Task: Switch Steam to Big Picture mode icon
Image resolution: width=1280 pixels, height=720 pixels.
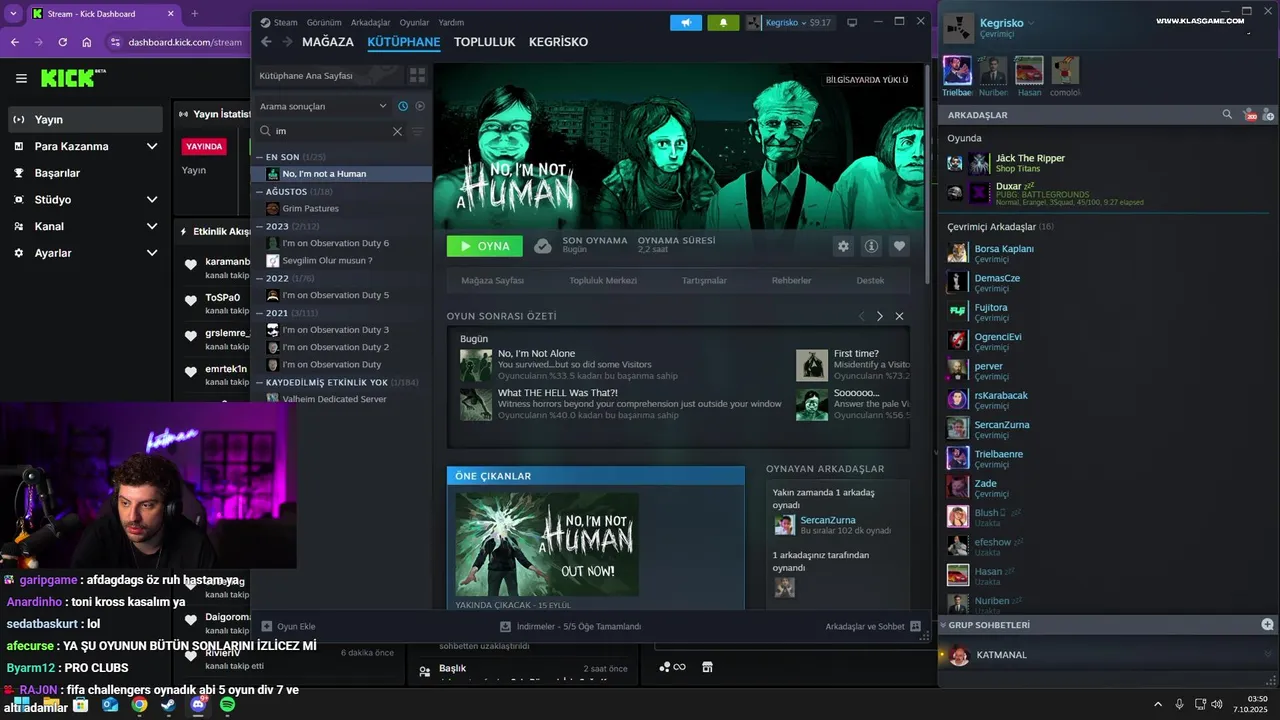Action: pos(852,22)
